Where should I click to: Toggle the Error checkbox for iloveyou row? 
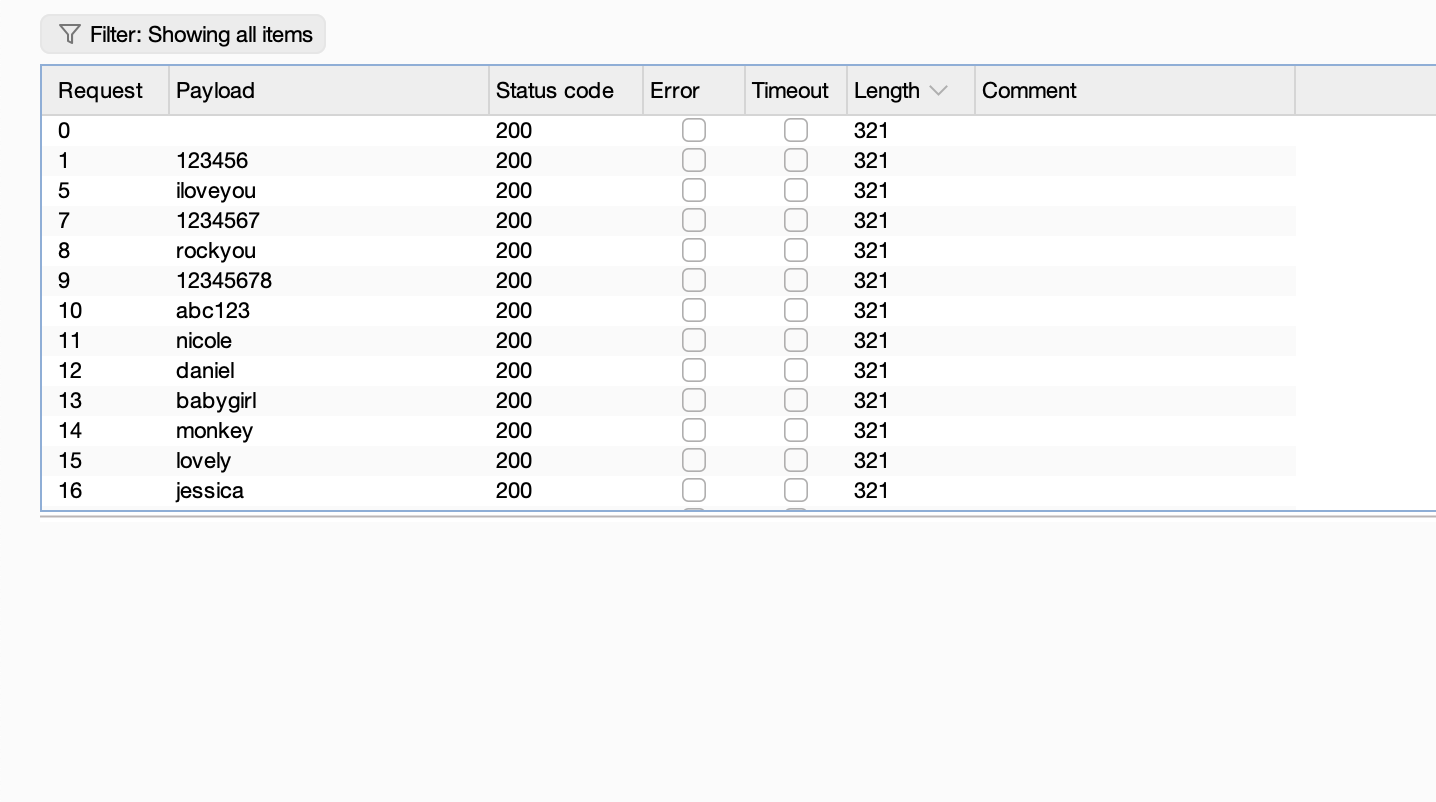click(693, 190)
